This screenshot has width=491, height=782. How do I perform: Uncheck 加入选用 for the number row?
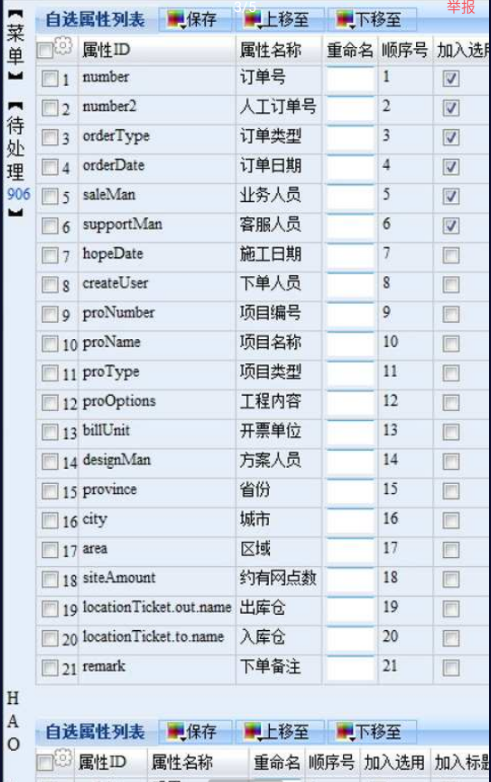tap(451, 79)
